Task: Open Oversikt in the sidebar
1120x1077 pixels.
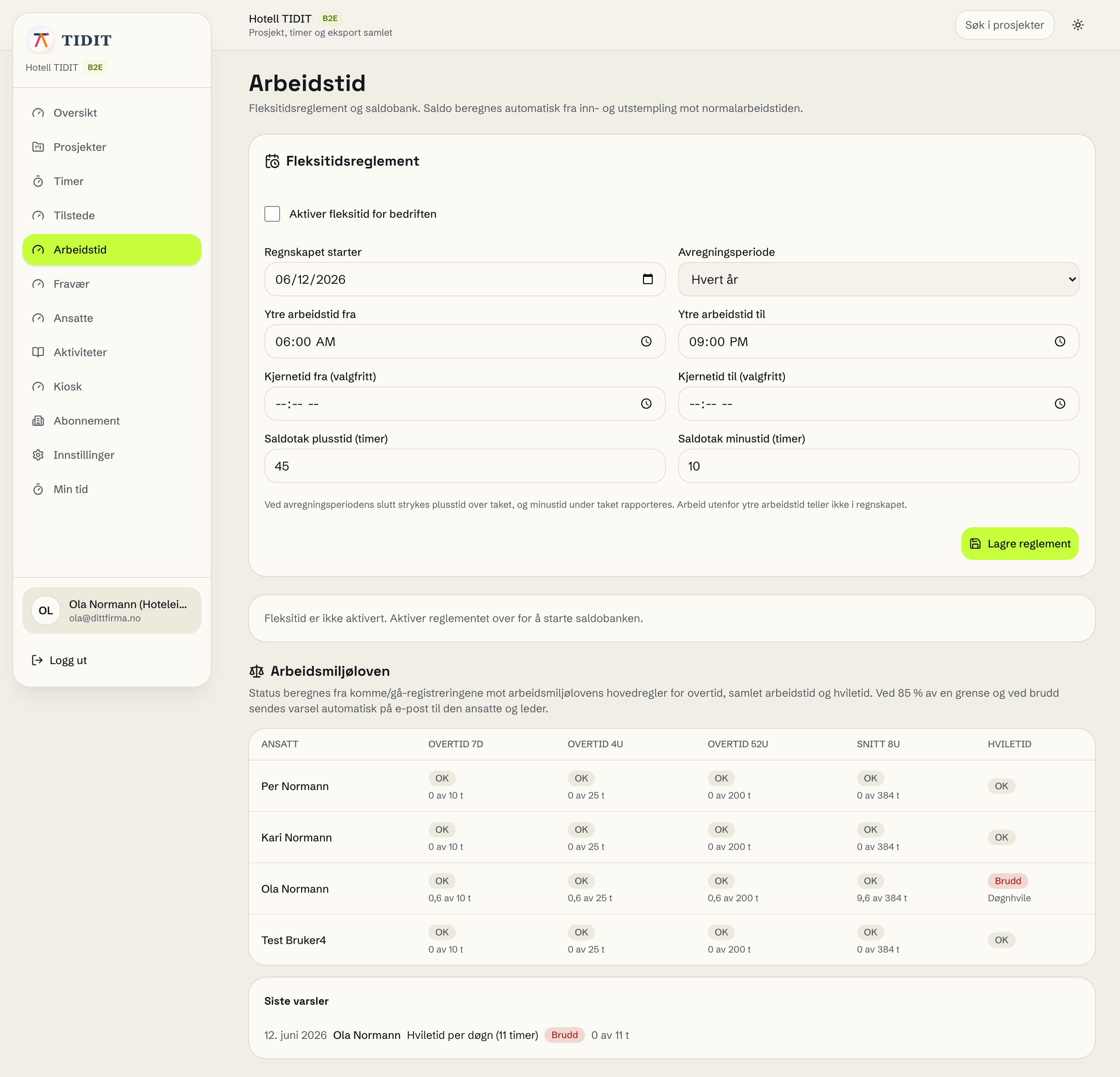Action: pos(112,112)
